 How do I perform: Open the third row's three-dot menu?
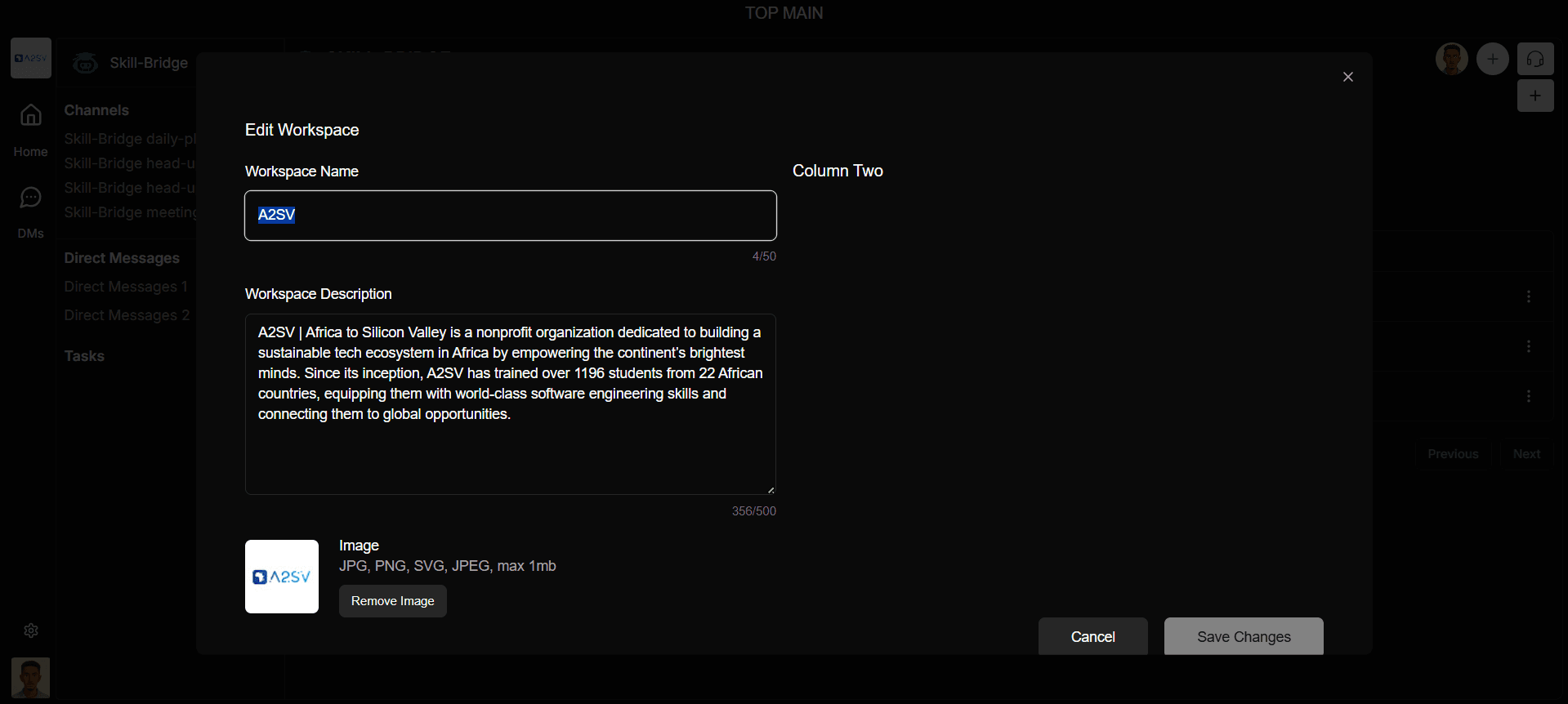[1529, 396]
